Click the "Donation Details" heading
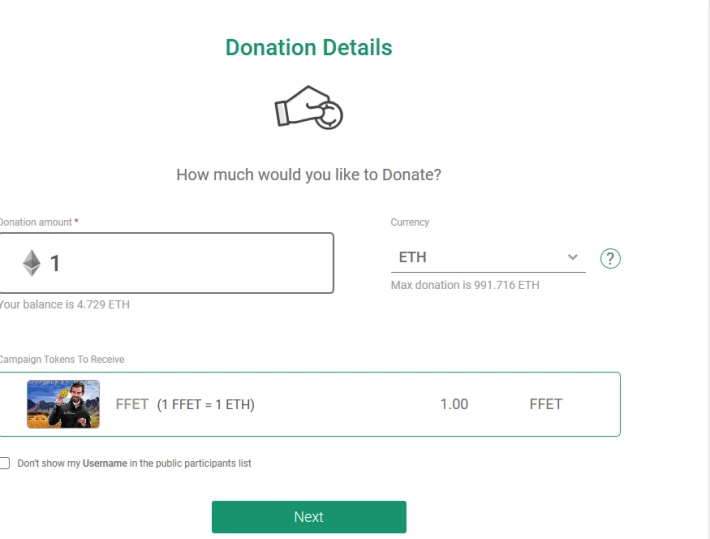The width and height of the screenshot is (710, 539). coord(309,47)
